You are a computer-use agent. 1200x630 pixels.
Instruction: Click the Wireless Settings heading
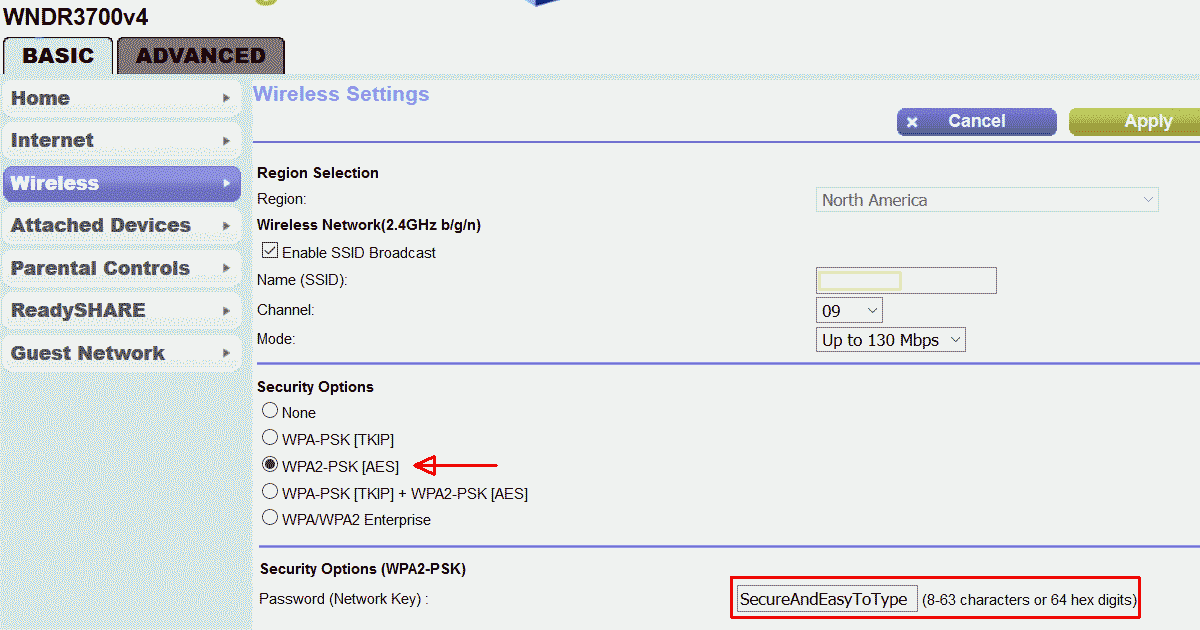341,94
